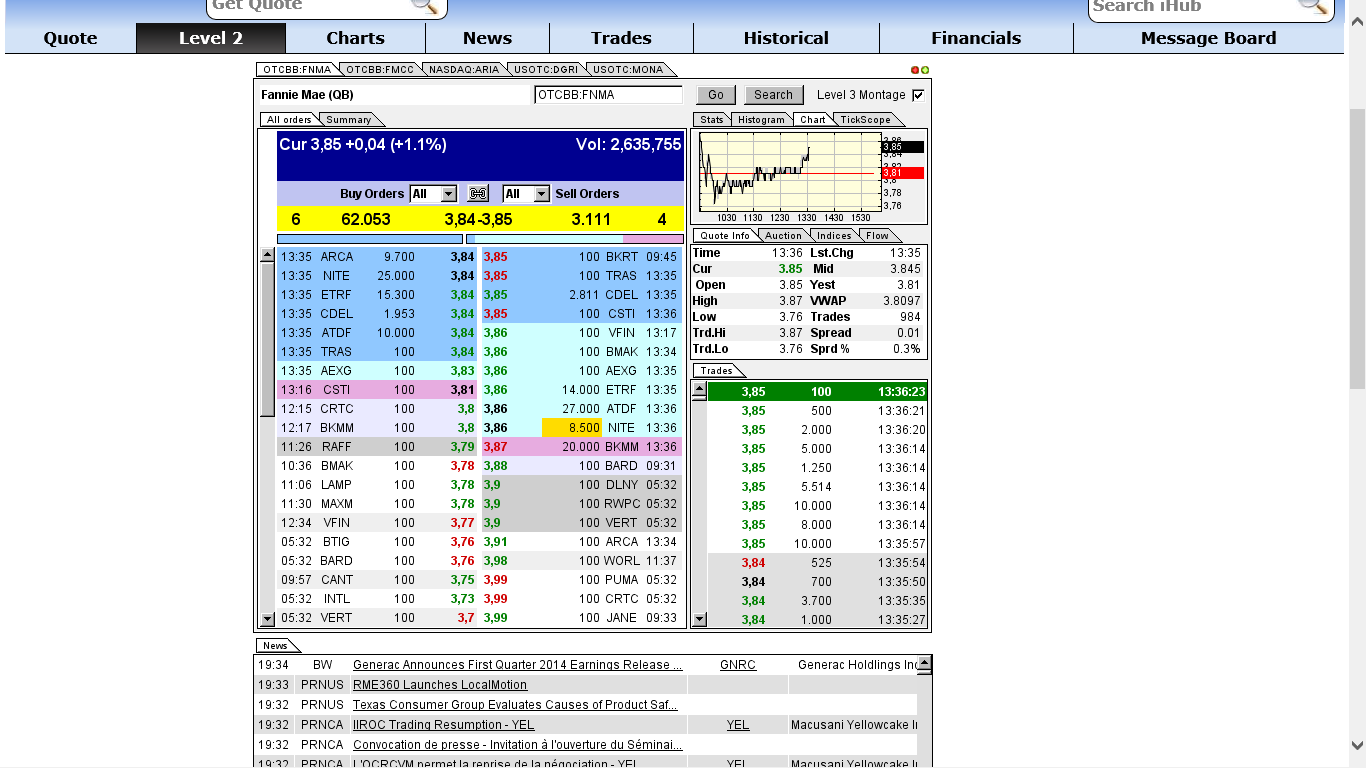
Task: Click the intraday price chart
Action: click(789, 170)
